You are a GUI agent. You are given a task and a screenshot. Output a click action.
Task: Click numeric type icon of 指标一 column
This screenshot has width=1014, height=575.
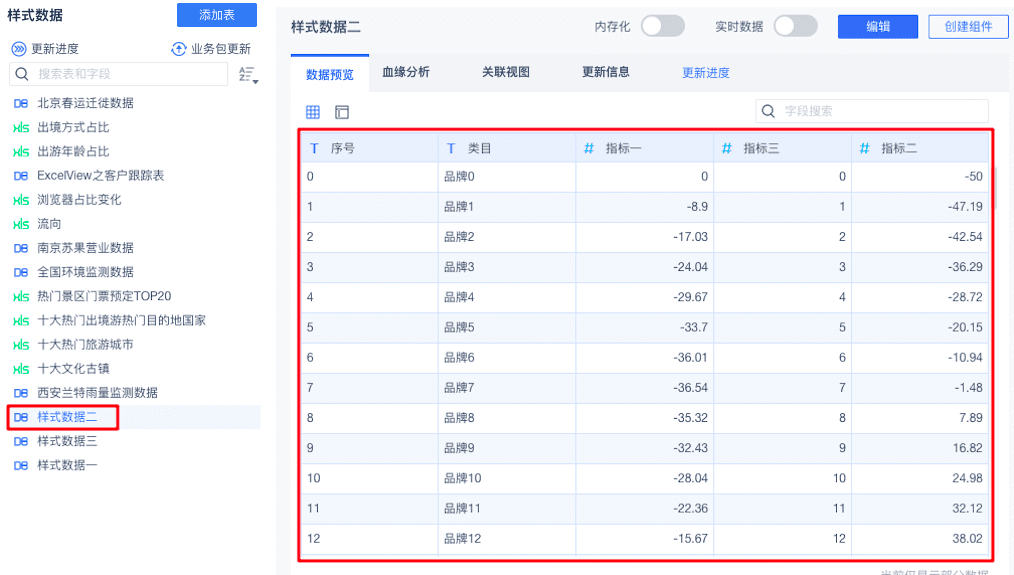[590, 148]
